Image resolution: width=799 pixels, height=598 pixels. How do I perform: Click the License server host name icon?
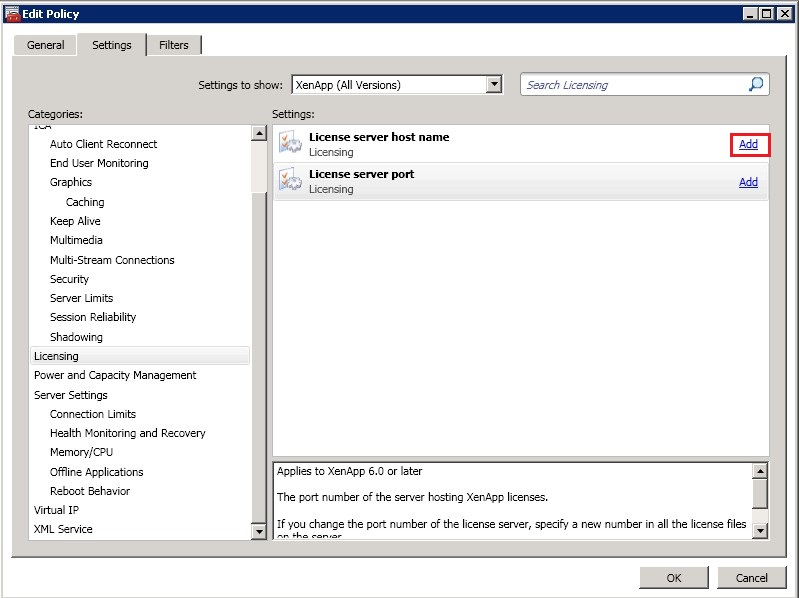click(x=290, y=144)
